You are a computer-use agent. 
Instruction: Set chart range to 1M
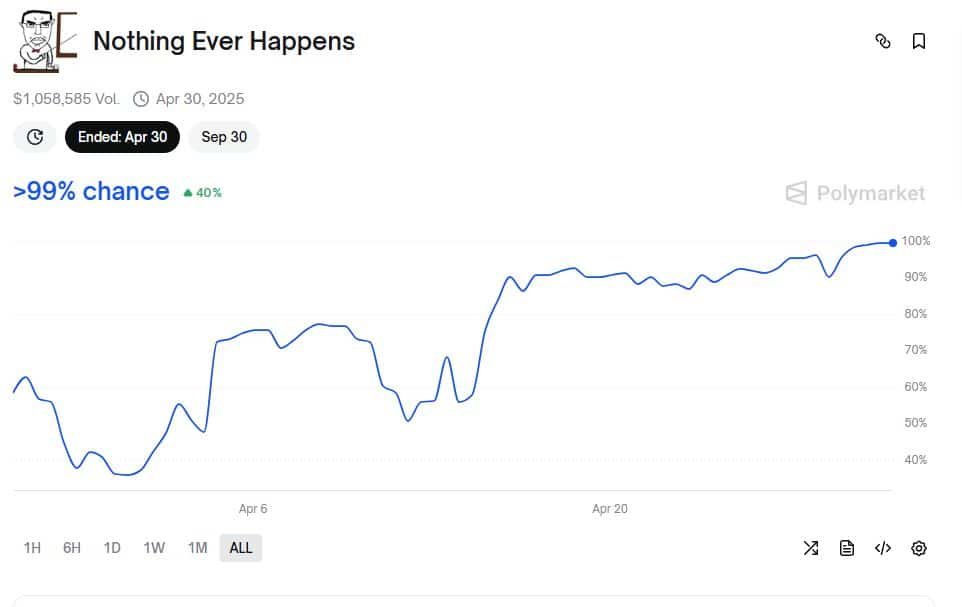click(x=198, y=548)
